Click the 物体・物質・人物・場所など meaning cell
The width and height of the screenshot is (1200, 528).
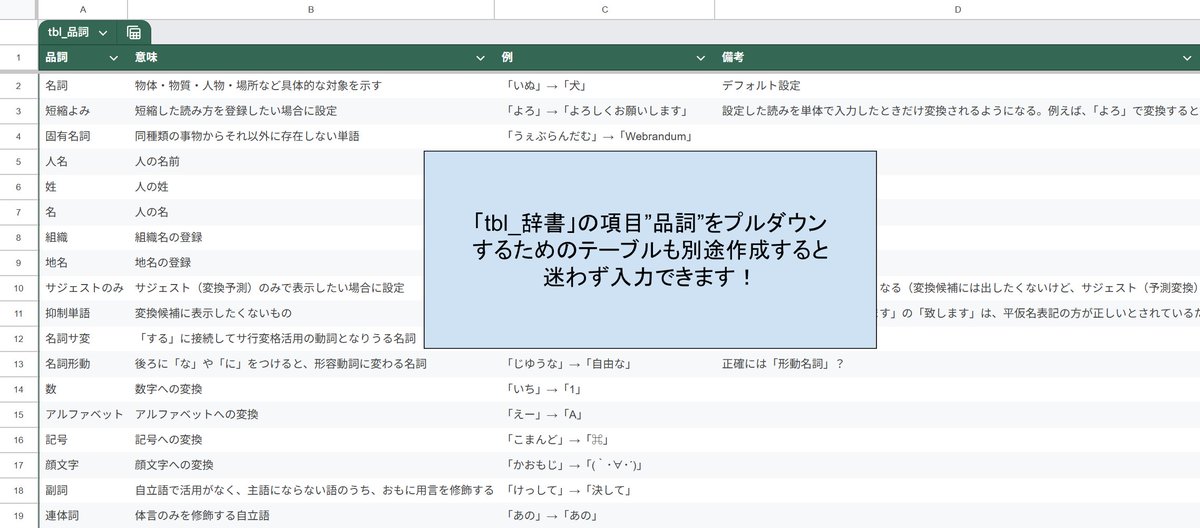(x=311, y=86)
